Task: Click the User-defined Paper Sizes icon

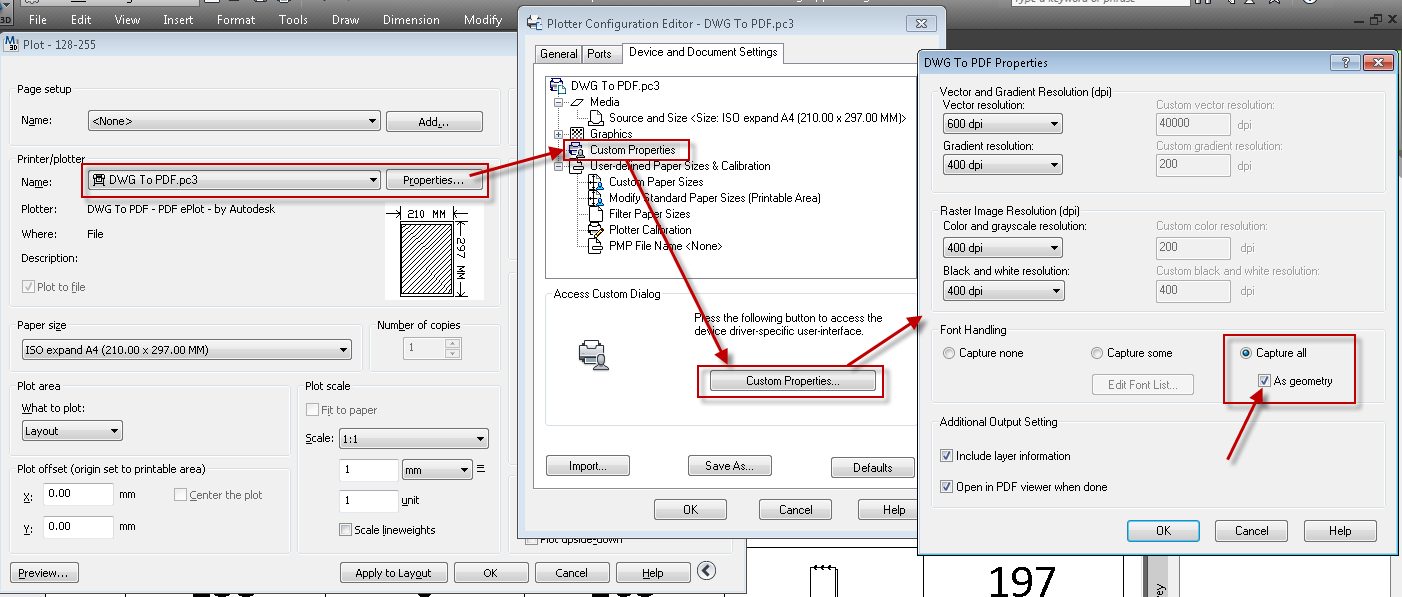Action: [577, 166]
